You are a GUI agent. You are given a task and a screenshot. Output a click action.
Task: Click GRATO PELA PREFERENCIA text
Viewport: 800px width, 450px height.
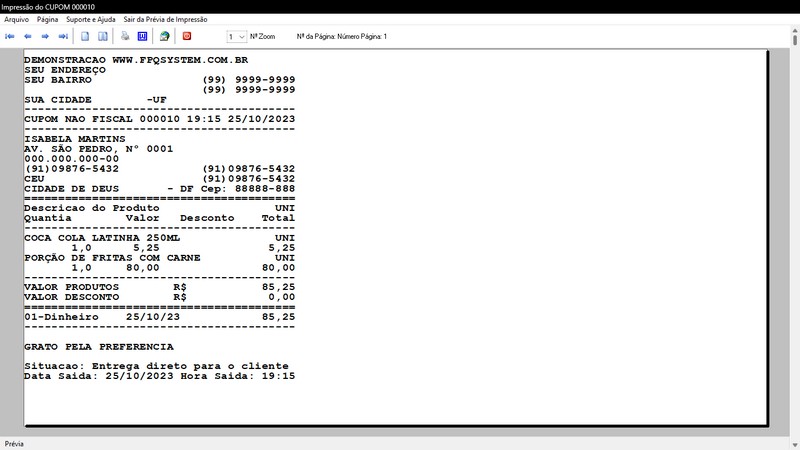point(99,347)
